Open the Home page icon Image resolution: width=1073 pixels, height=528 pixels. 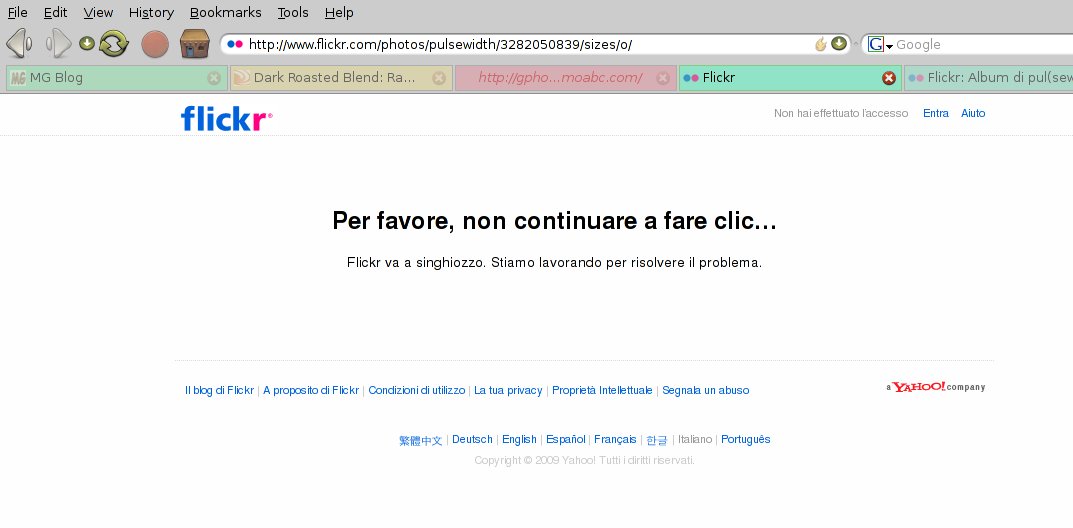tap(195, 44)
